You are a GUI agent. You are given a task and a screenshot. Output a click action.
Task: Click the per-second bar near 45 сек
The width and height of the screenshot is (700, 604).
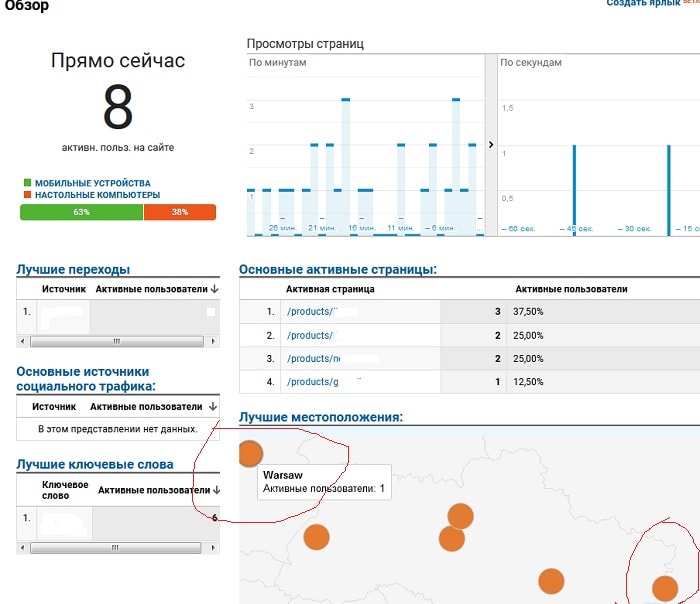click(x=574, y=190)
